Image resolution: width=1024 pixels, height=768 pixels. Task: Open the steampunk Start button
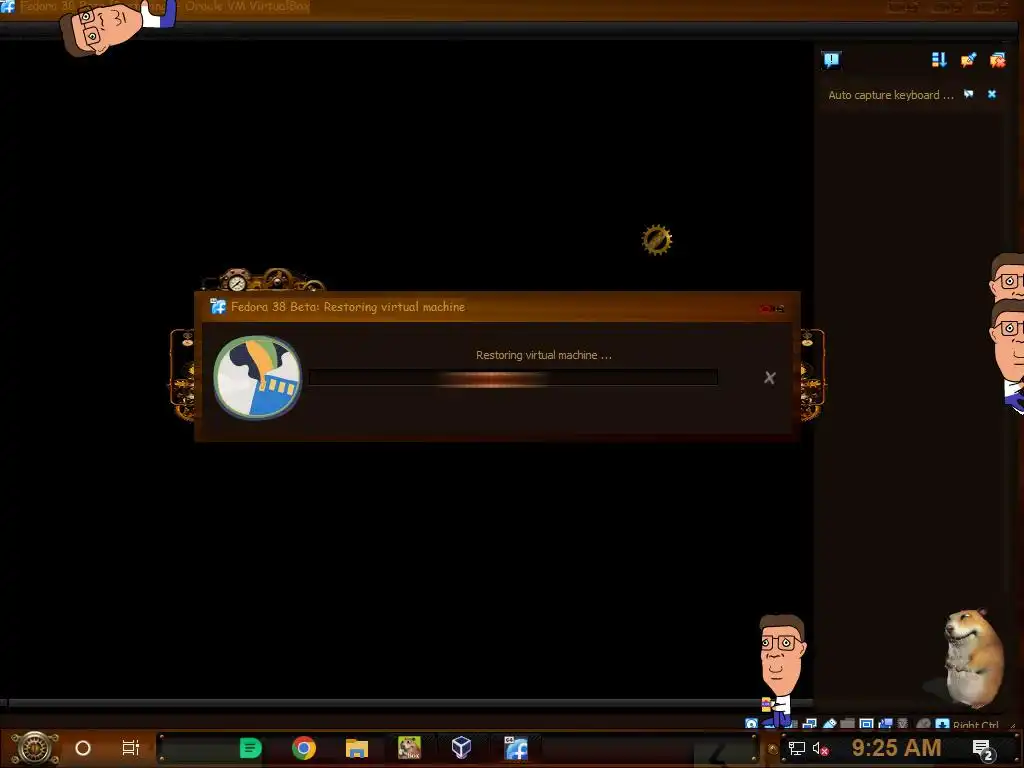click(35, 748)
